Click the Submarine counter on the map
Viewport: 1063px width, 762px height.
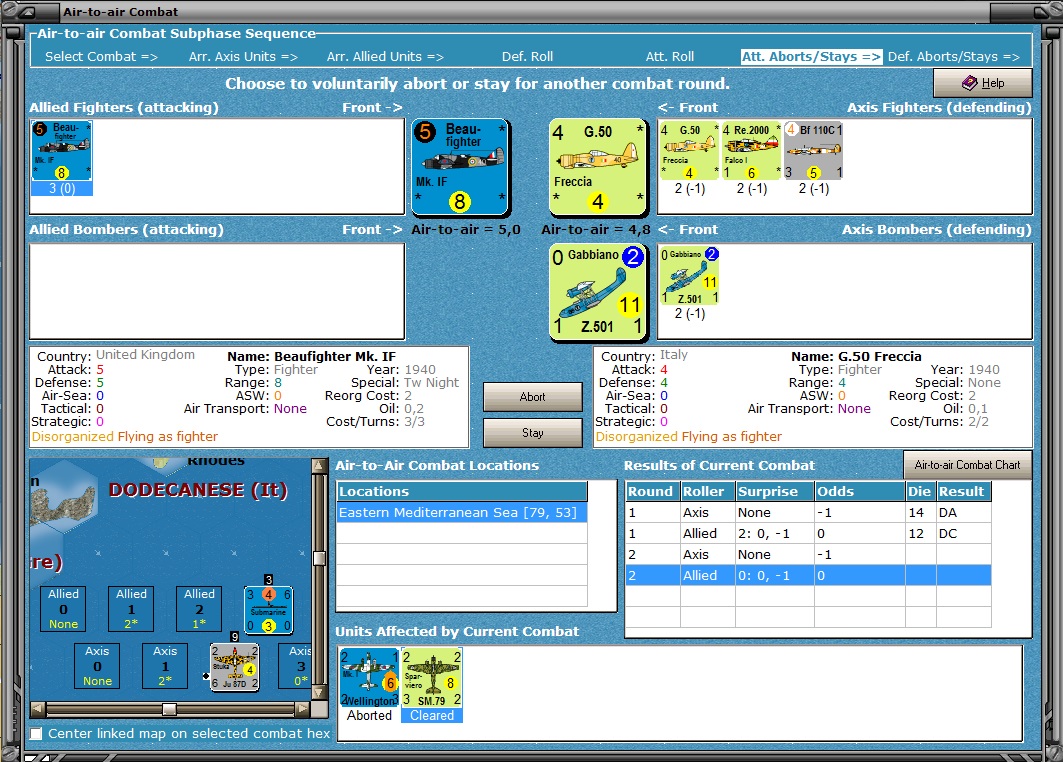pos(268,609)
